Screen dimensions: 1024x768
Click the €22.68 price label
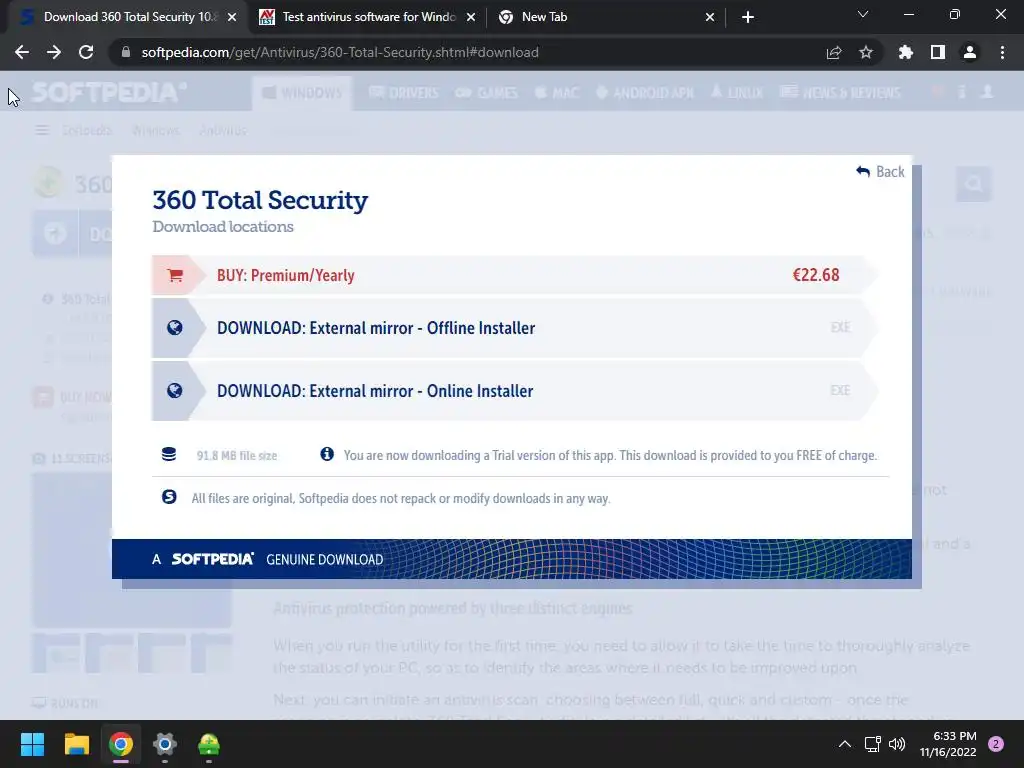coord(816,275)
